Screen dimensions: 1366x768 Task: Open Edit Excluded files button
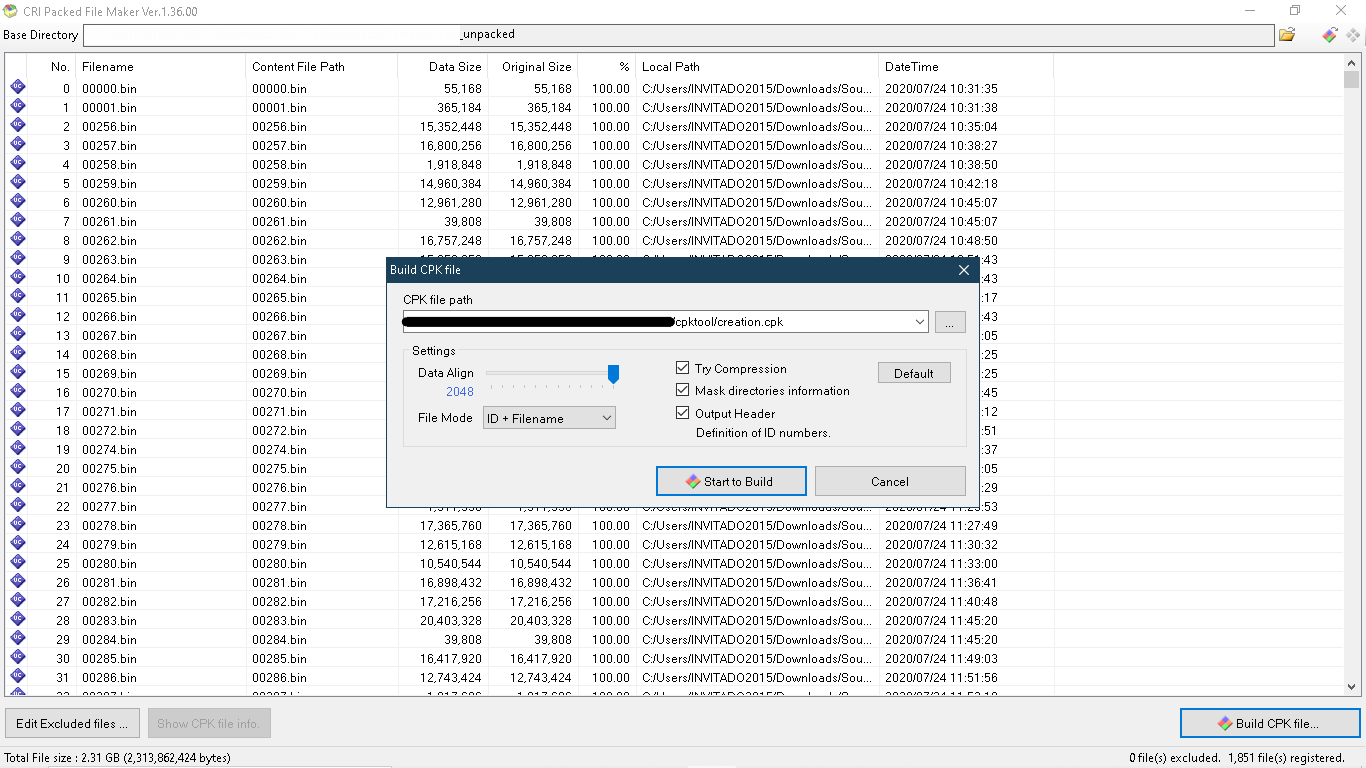tap(72, 723)
